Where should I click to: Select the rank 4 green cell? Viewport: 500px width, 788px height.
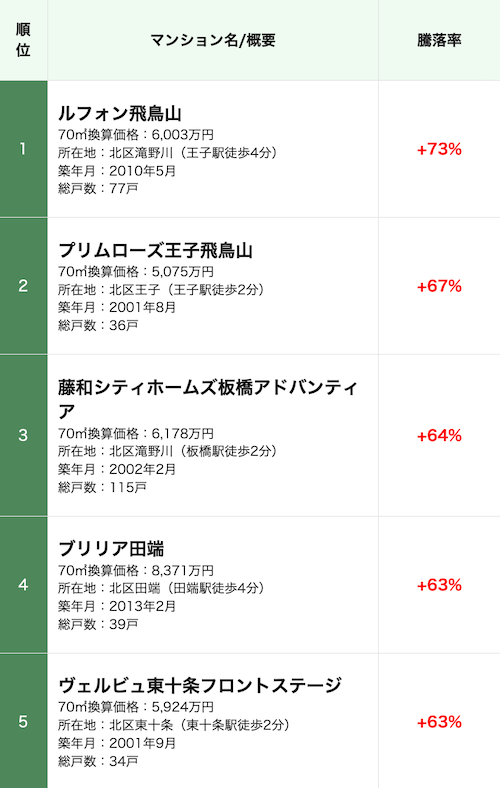click(x=24, y=584)
